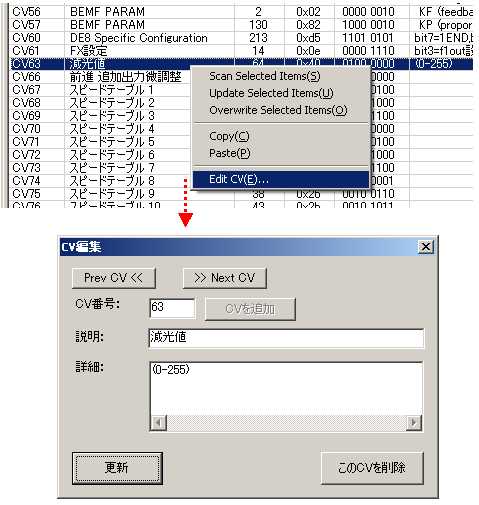Click the 説明 description text field
The height and width of the screenshot is (505, 479).
click(x=286, y=338)
